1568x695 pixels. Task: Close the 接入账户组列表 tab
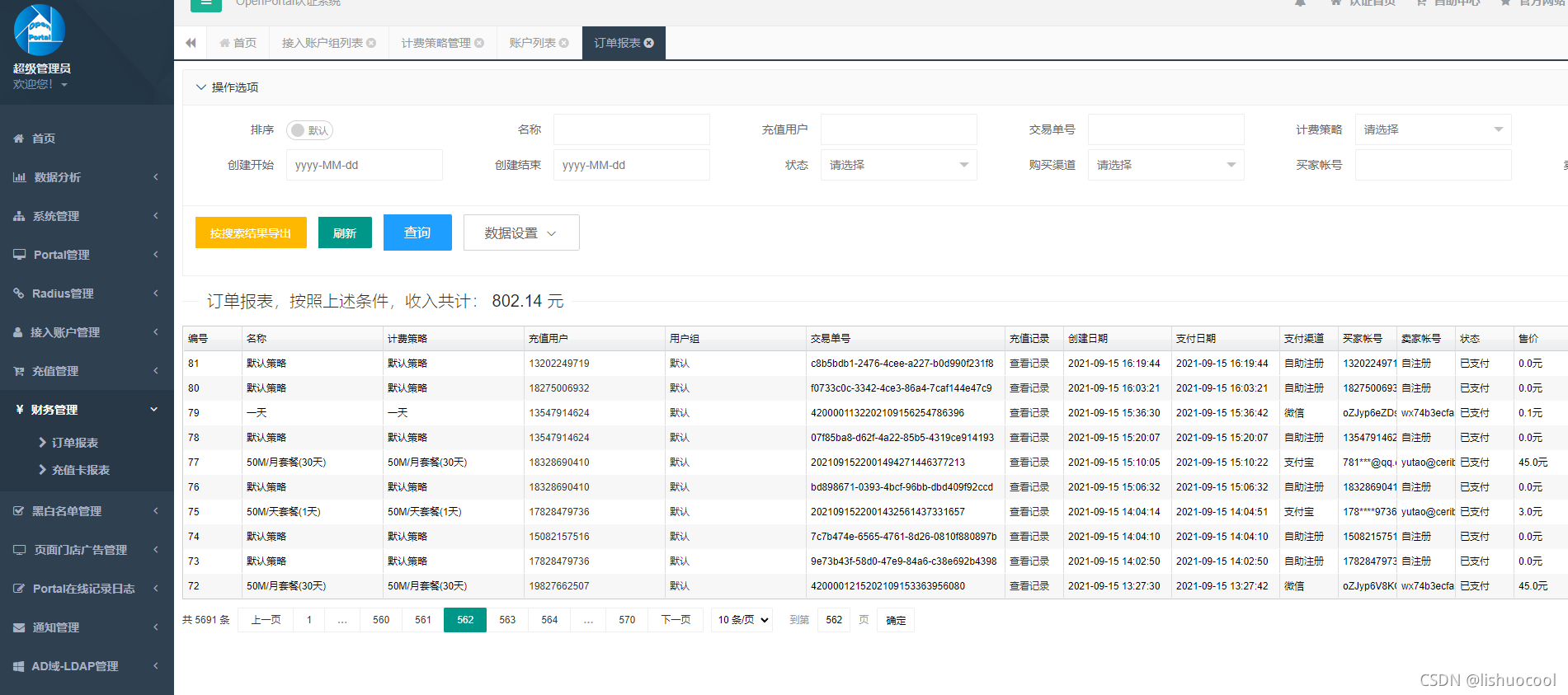point(371,43)
